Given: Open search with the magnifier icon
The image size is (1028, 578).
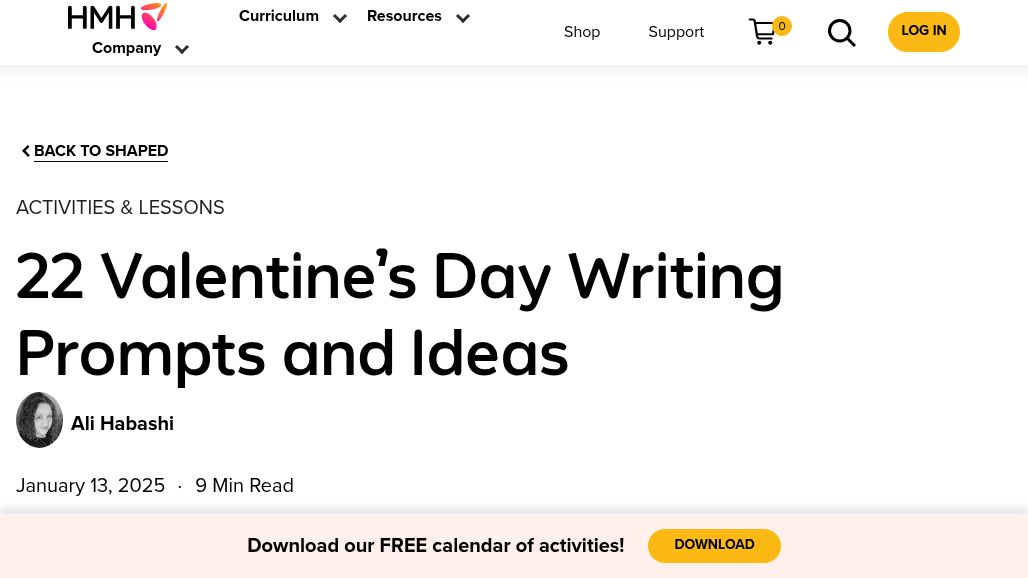Looking at the screenshot, I should tap(842, 33).
